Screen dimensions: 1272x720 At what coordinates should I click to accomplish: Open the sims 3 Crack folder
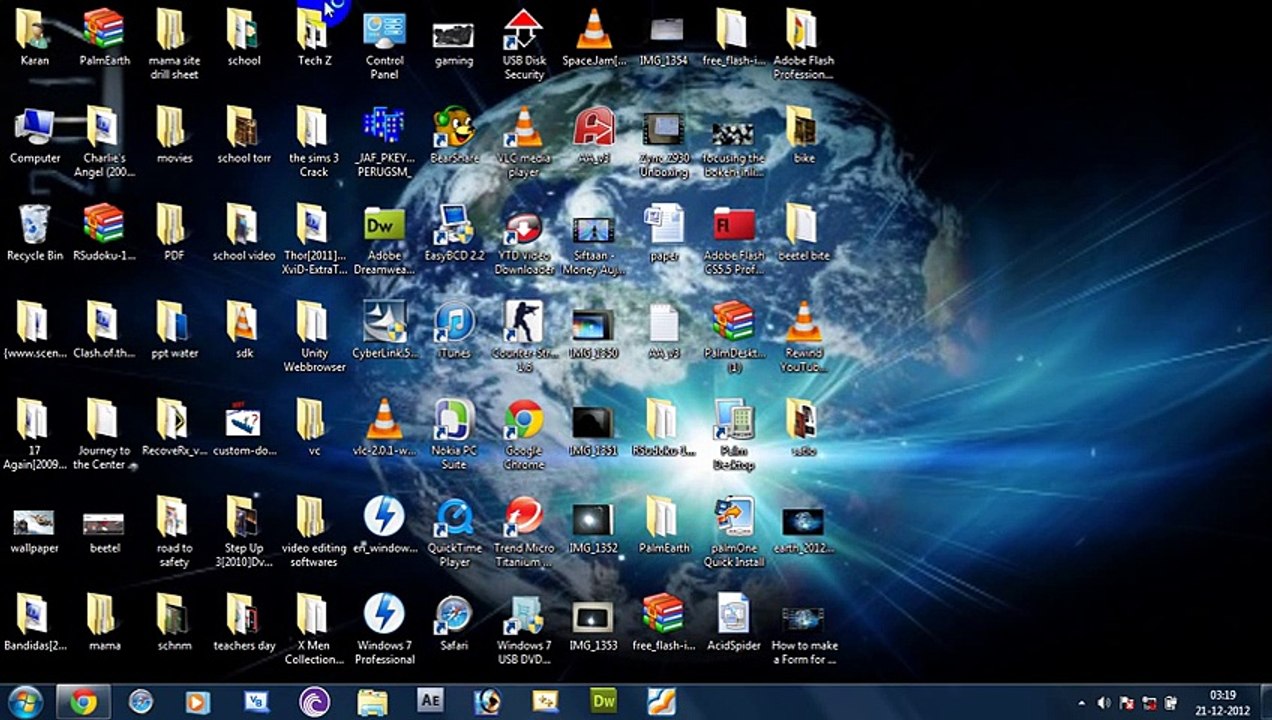(x=313, y=143)
